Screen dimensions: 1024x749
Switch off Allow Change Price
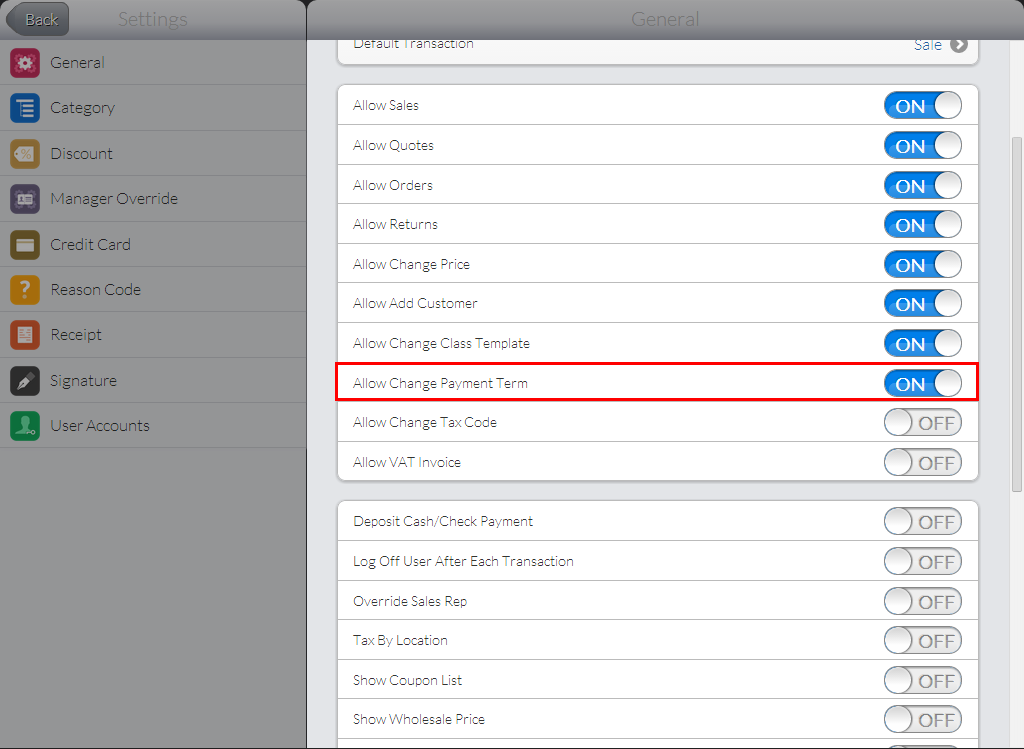click(923, 264)
